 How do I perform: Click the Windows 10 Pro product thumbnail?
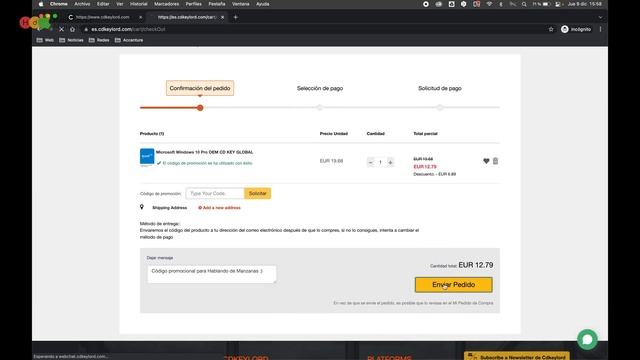[147, 157]
